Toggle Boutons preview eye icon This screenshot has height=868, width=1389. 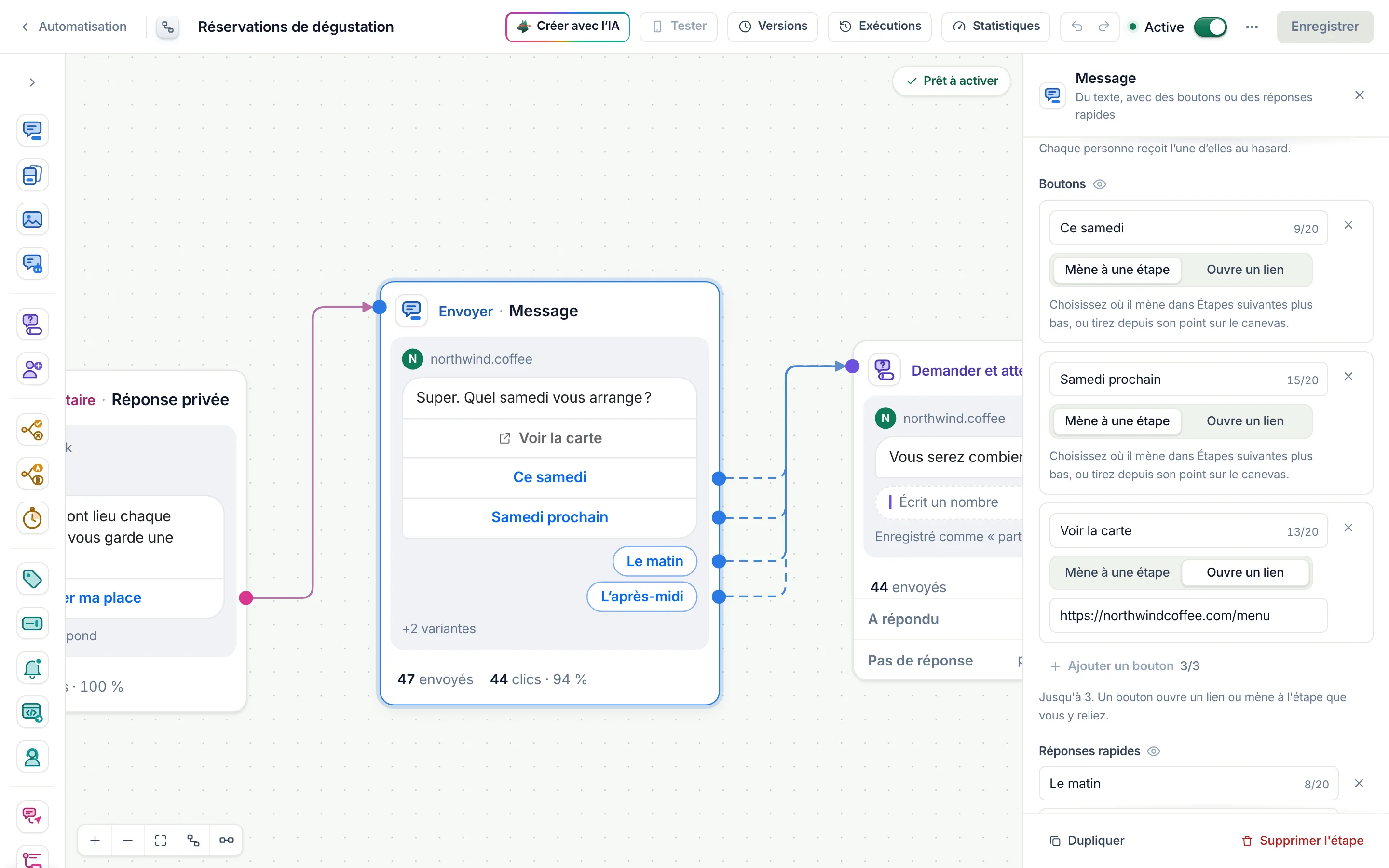[1099, 184]
